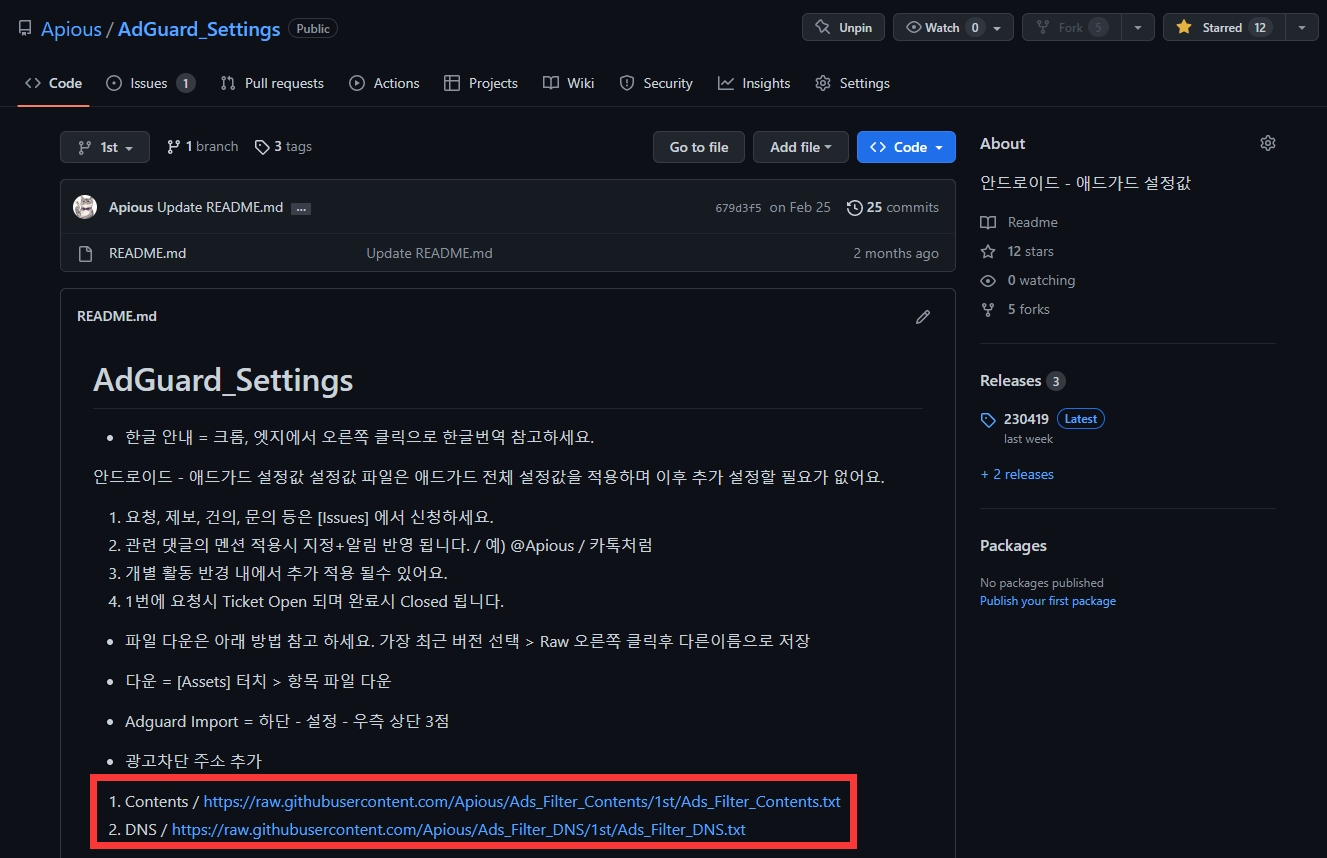Screen dimensions: 1327x858
Task: Click the star icon beside 12 stars
Action: (988, 251)
